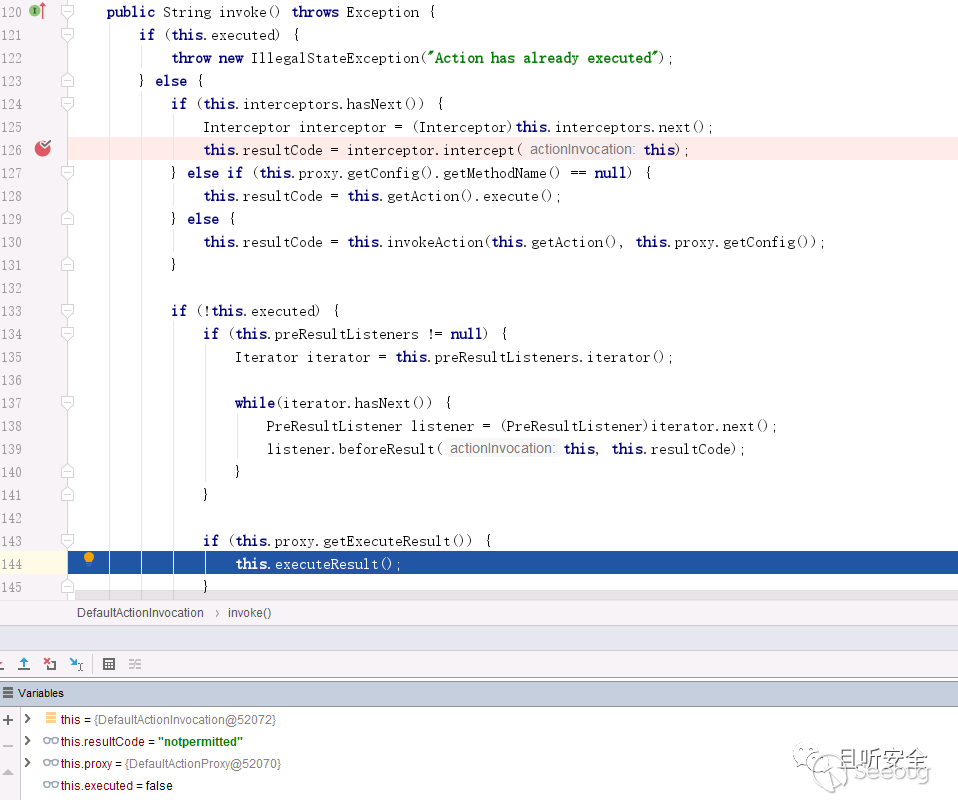This screenshot has height=800, width=958.
Task: Collapse the while loop fold on line 137
Action: click(68, 403)
